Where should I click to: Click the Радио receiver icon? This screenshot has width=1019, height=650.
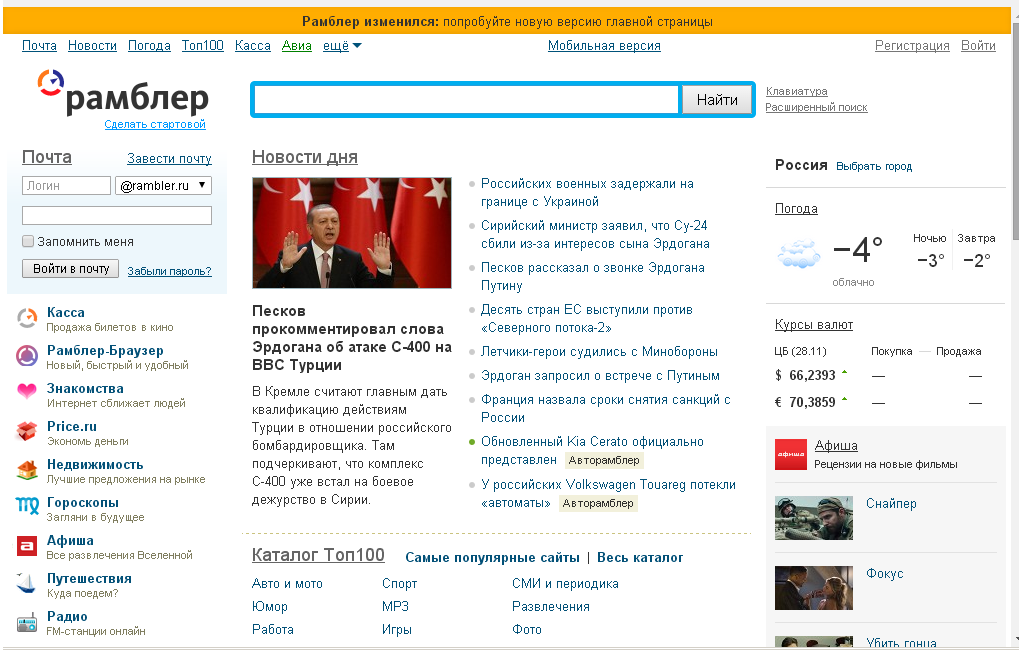pyautogui.click(x=27, y=622)
